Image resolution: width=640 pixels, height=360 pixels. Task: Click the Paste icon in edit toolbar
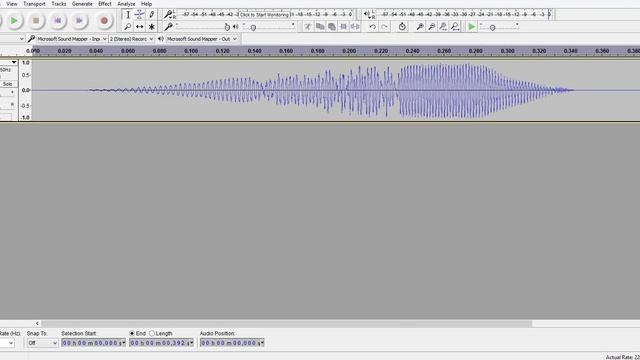(x=332, y=27)
